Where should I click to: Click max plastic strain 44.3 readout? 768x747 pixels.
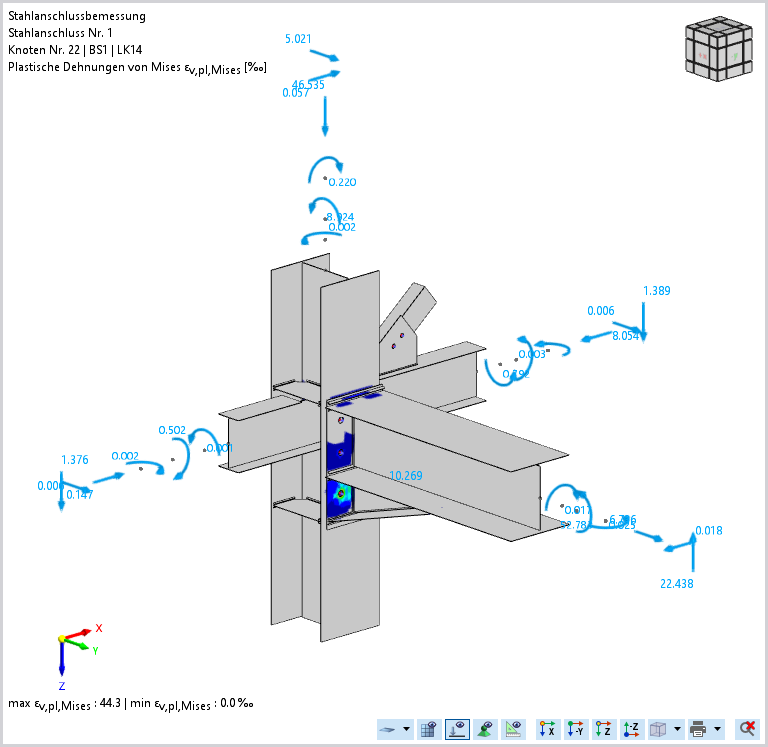(64, 704)
